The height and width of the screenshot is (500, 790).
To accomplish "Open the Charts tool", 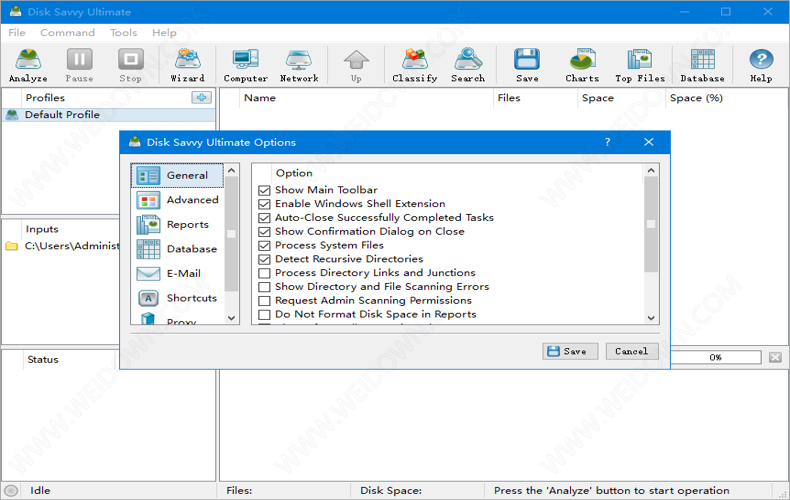I will pos(582,65).
